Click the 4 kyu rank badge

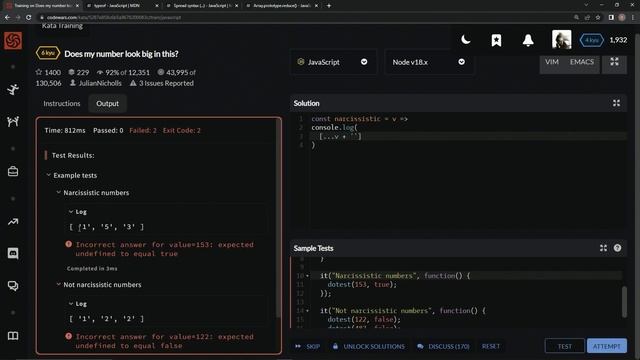pos(591,40)
